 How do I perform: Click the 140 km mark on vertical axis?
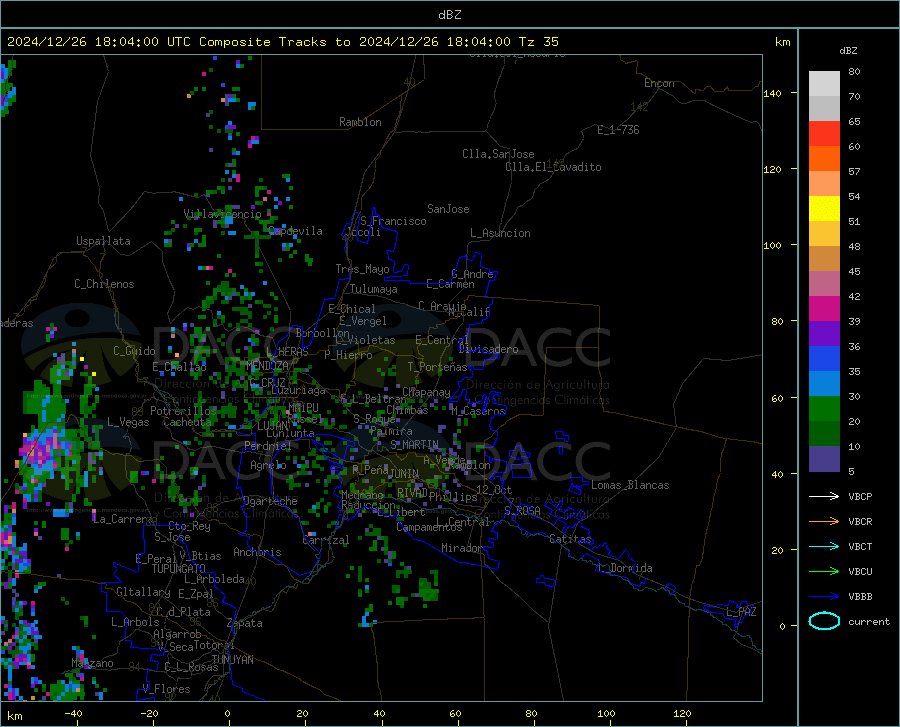tap(772, 93)
